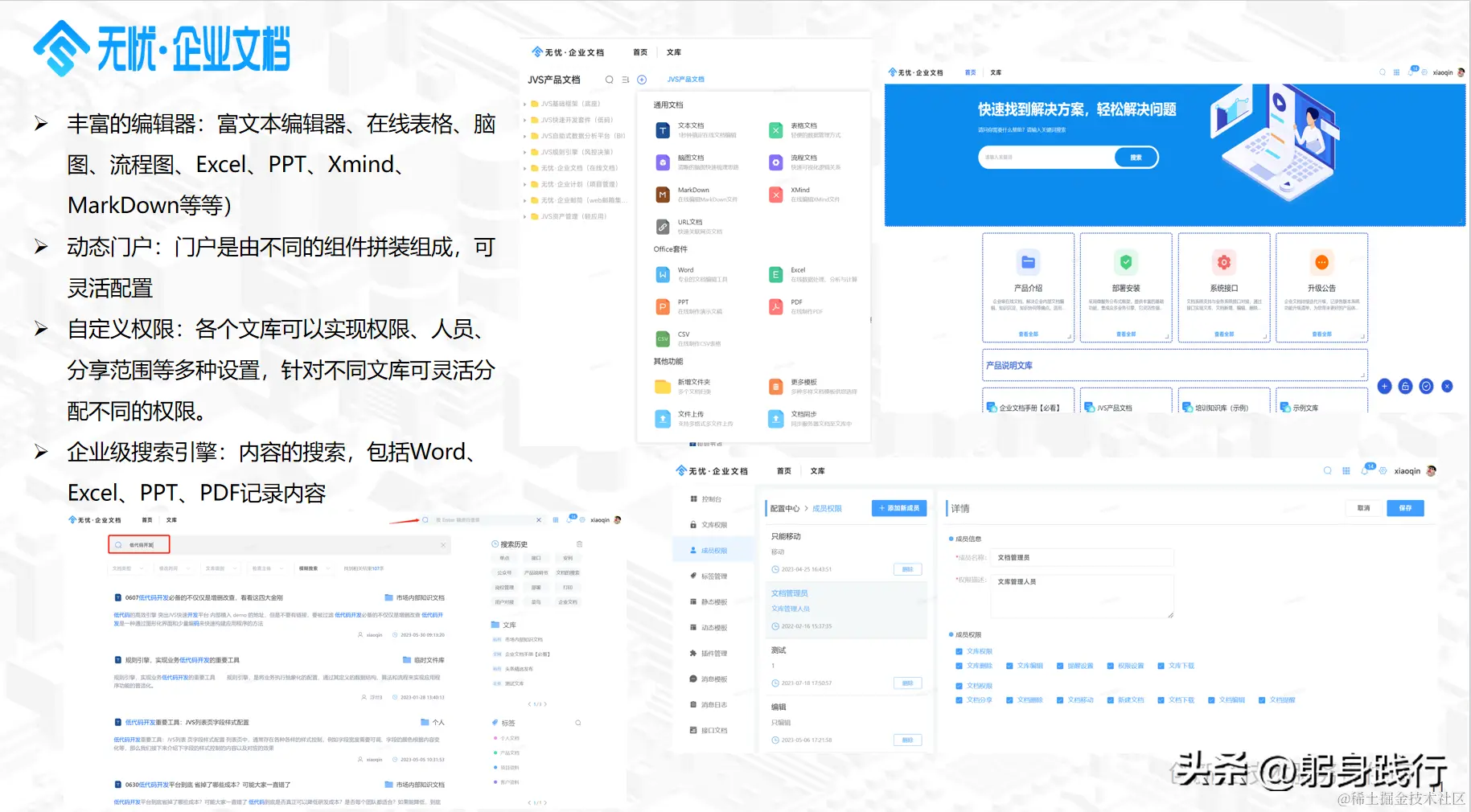1471x812 pixels.
Task: Click 文档同步 to sync documents
Action: [x=812, y=419]
